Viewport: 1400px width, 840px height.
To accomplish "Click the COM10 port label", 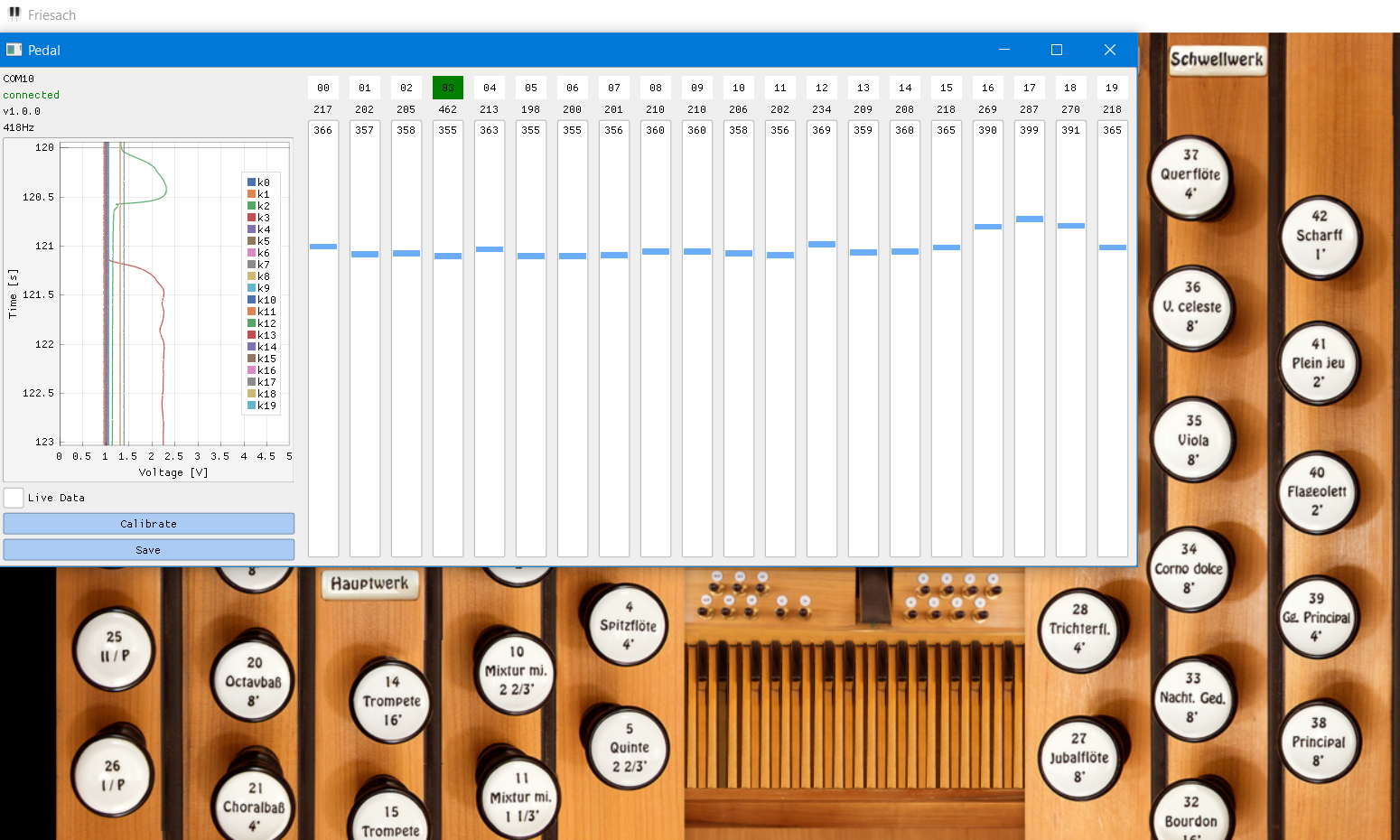I will point(19,79).
